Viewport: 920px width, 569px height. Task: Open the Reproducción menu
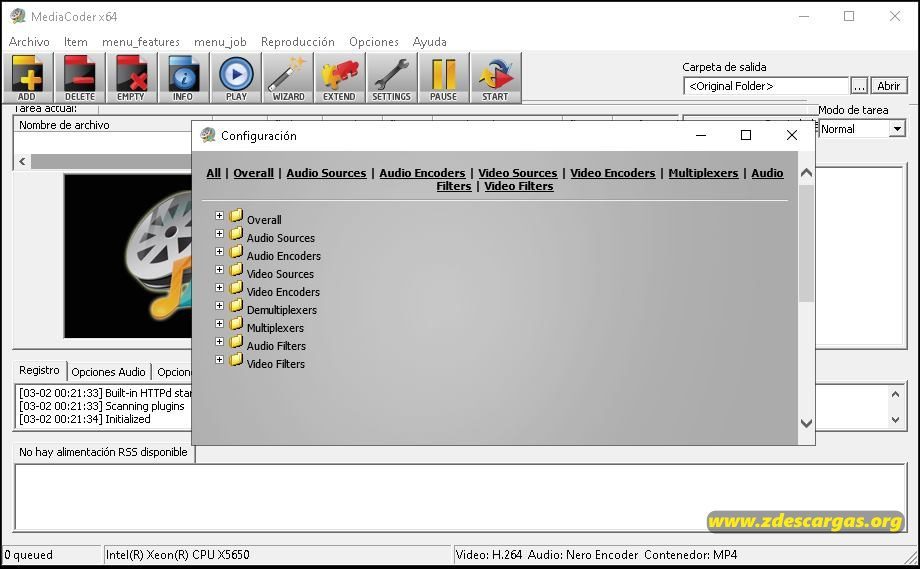coord(297,42)
